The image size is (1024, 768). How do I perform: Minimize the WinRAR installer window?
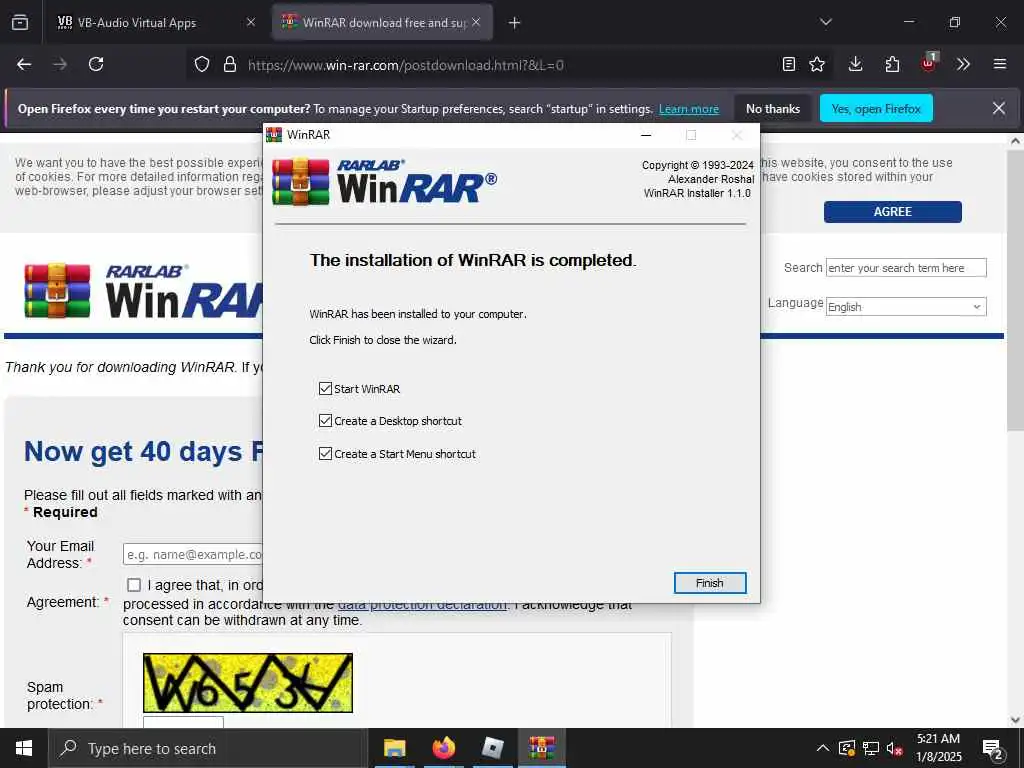pos(646,135)
